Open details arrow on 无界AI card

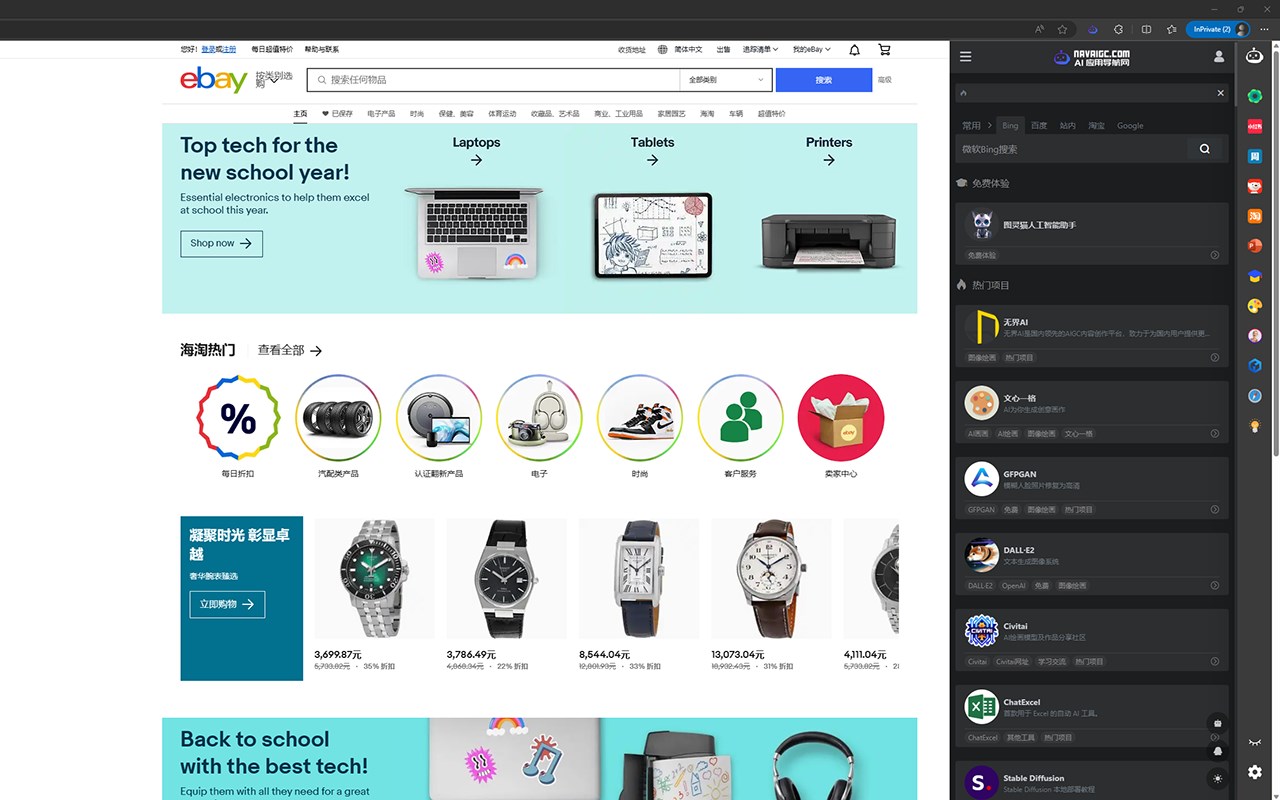pos(1215,357)
